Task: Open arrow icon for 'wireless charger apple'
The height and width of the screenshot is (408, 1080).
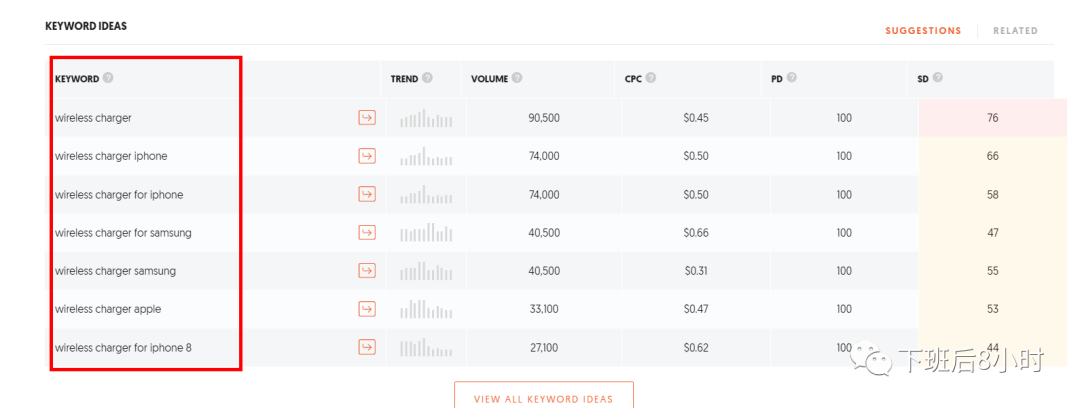Action: pos(367,309)
